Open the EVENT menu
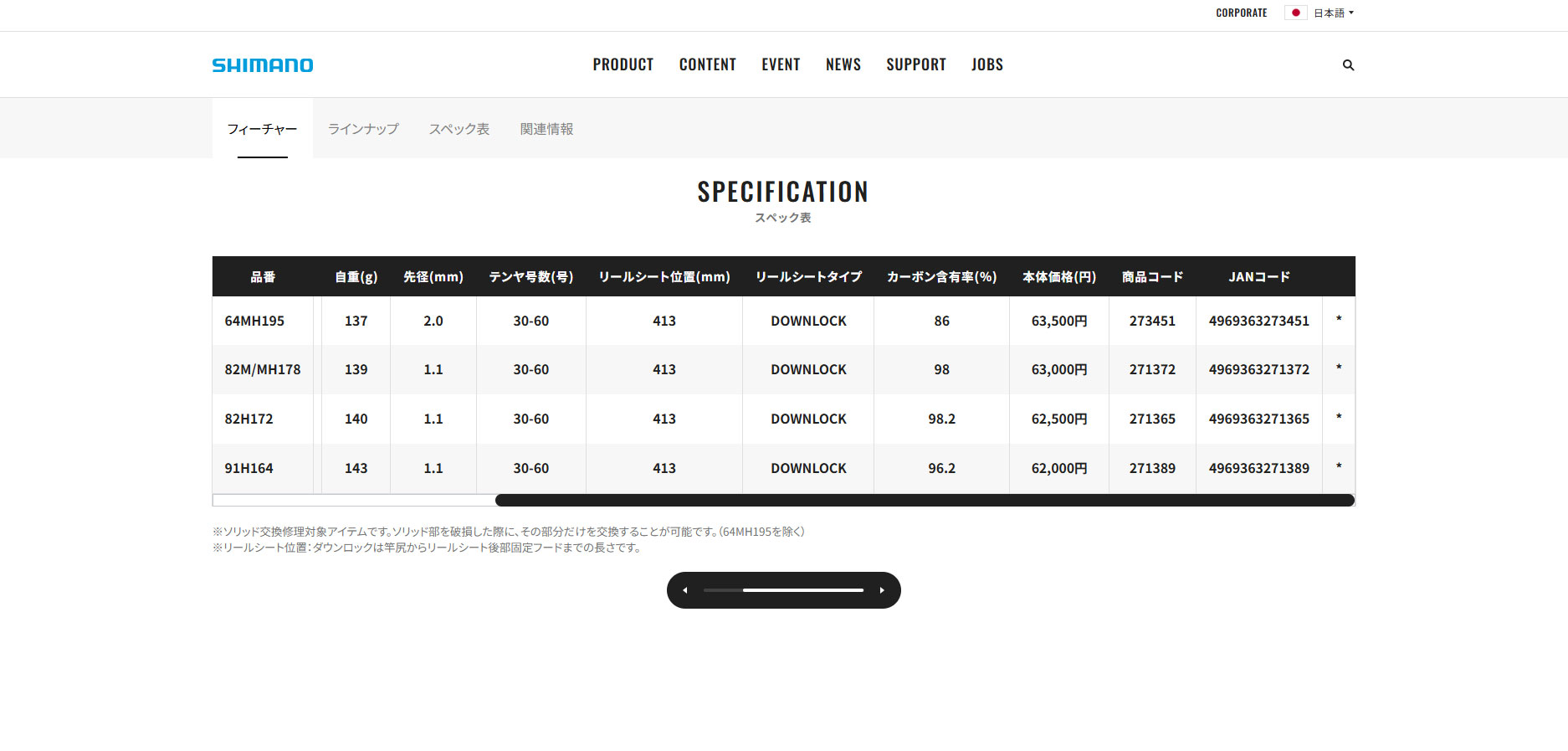The width and height of the screenshot is (1568, 751). (781, 64)
